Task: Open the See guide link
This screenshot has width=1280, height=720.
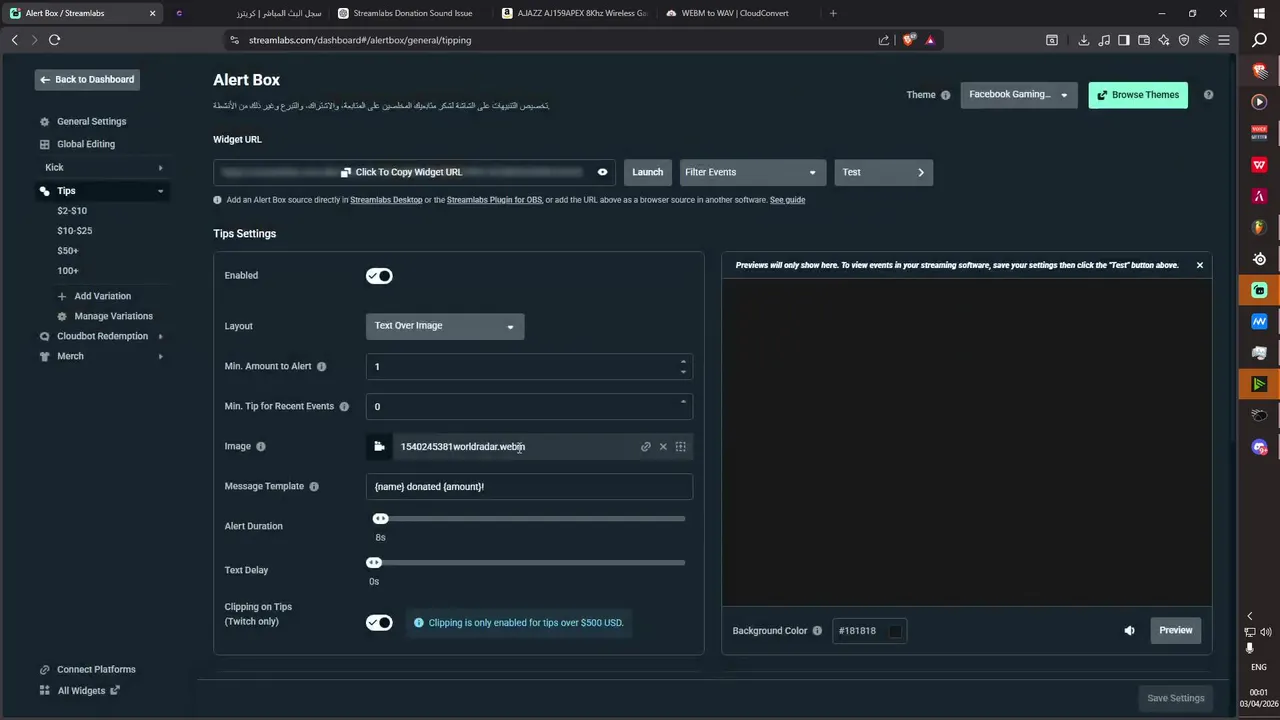Action: (x=787, y=200)
